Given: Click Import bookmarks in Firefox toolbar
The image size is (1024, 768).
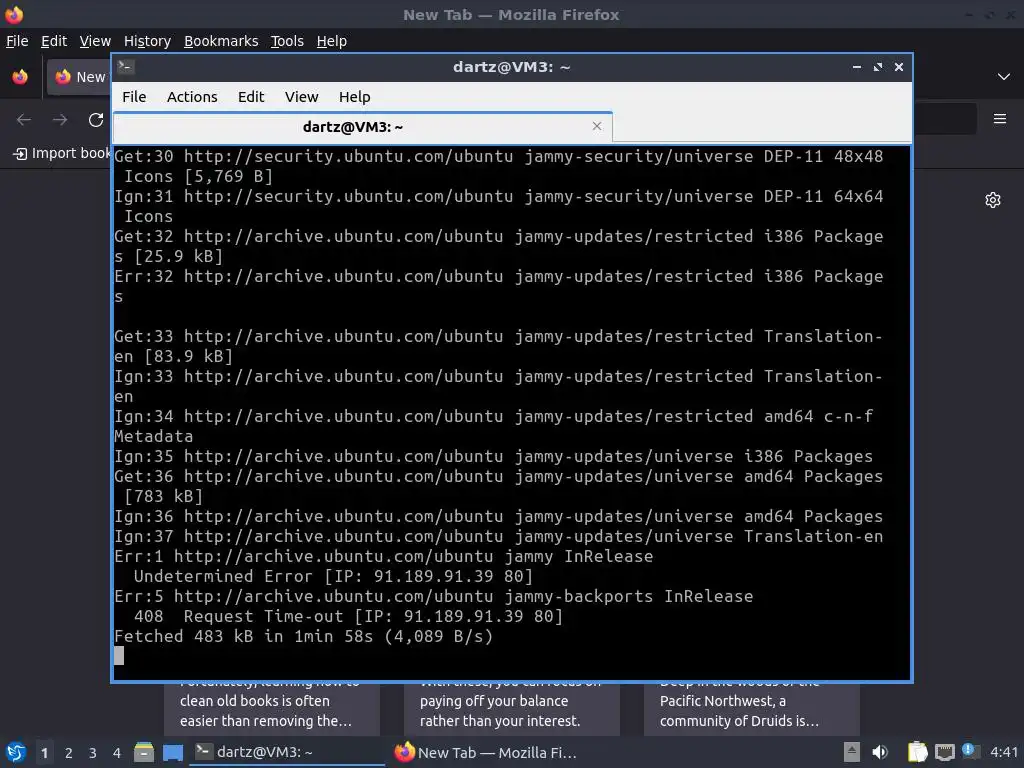Looking at the screenshot, I should point(62,153).
